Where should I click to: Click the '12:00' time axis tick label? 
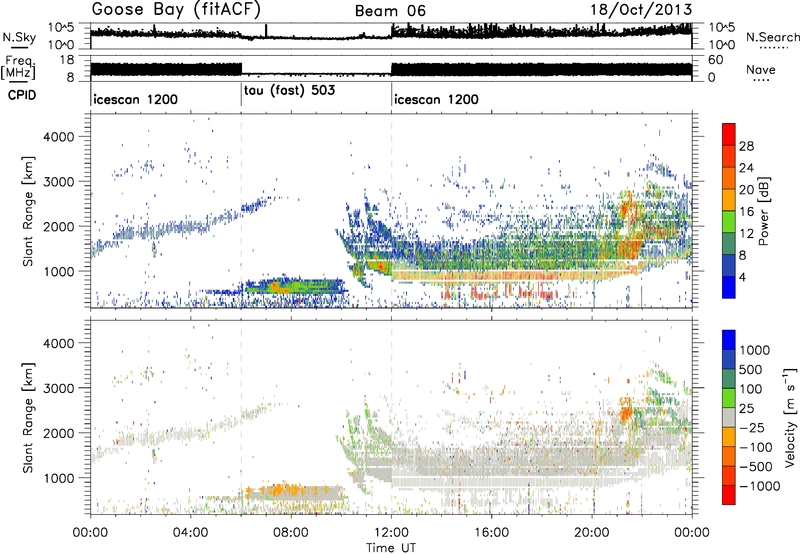pos(391,533)
